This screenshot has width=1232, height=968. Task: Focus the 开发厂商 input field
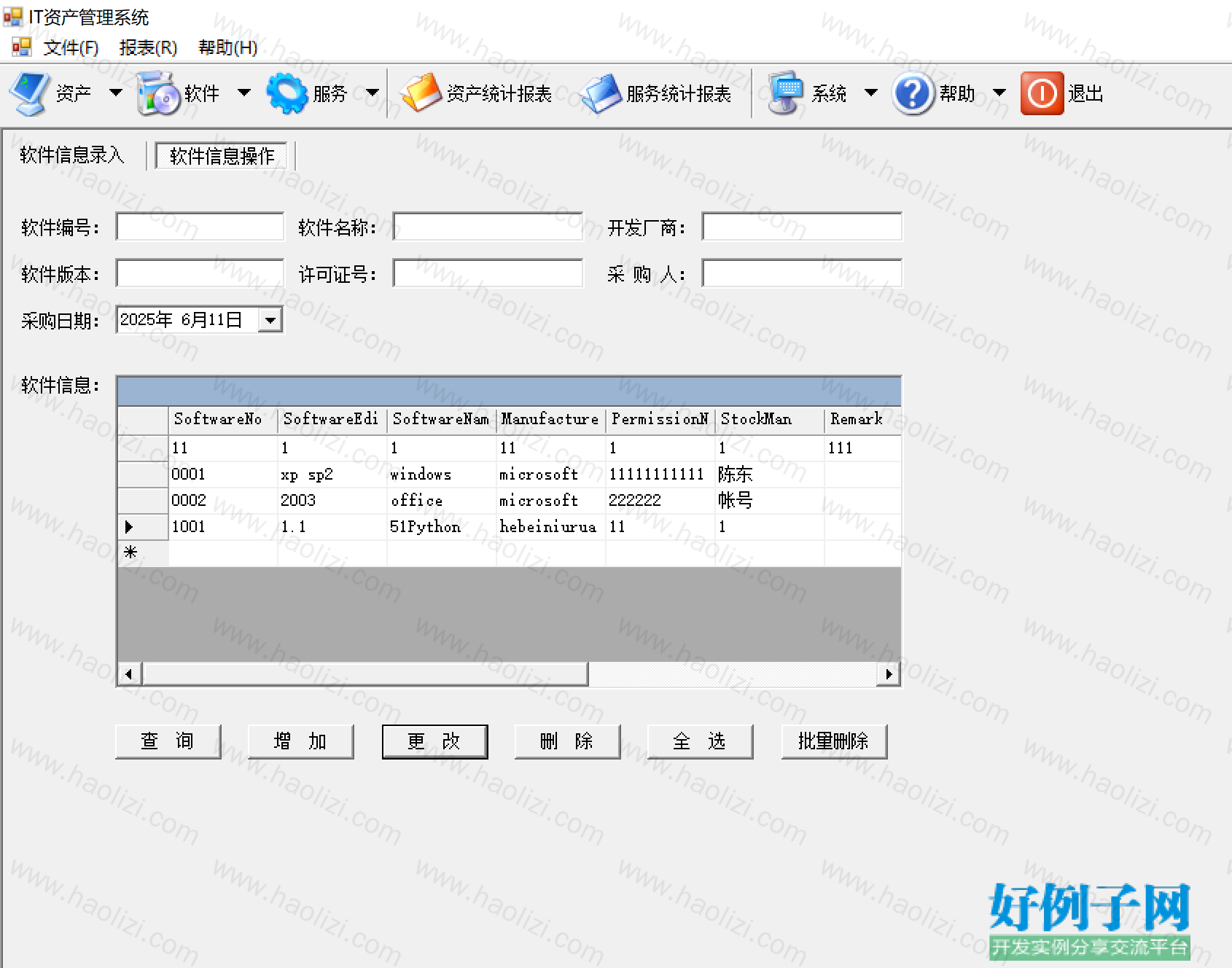point(802,227)
